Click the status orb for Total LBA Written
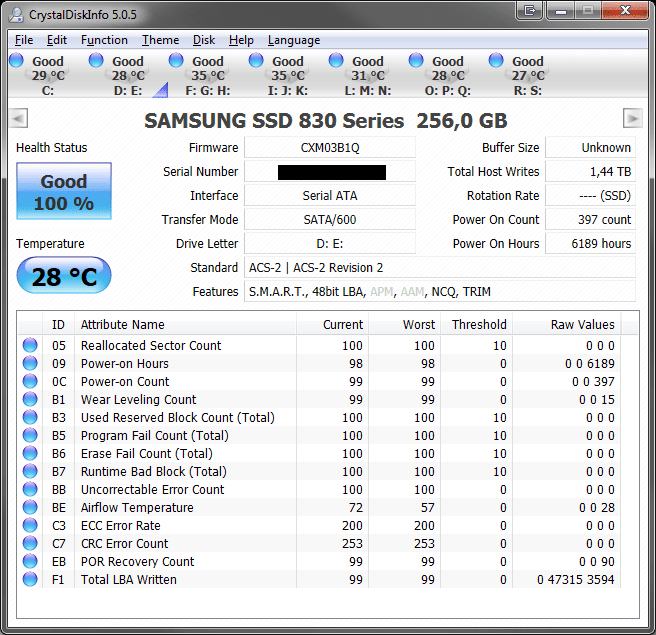 click(30, 579)
